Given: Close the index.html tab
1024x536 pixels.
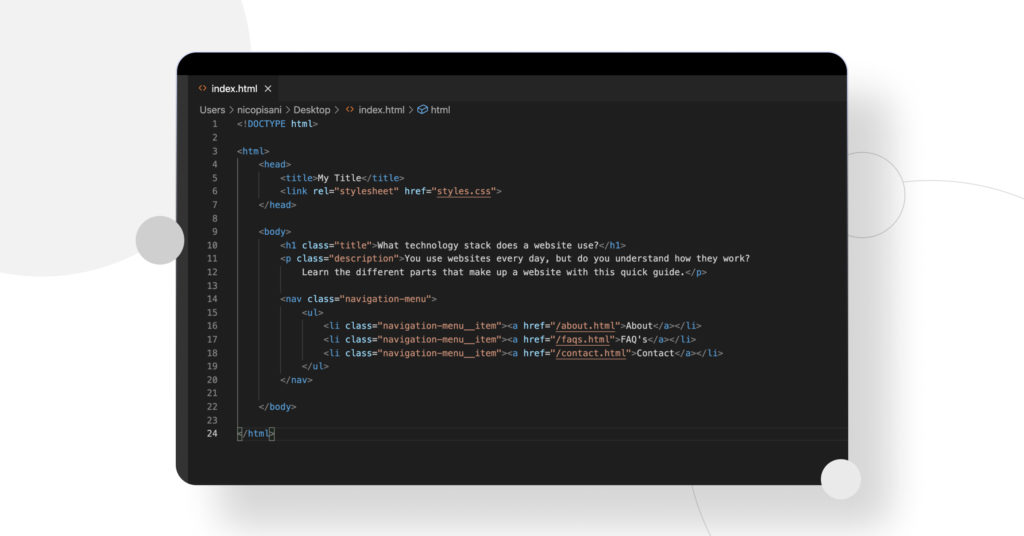Looking at the screenshot, I should [x=268, y=89].
